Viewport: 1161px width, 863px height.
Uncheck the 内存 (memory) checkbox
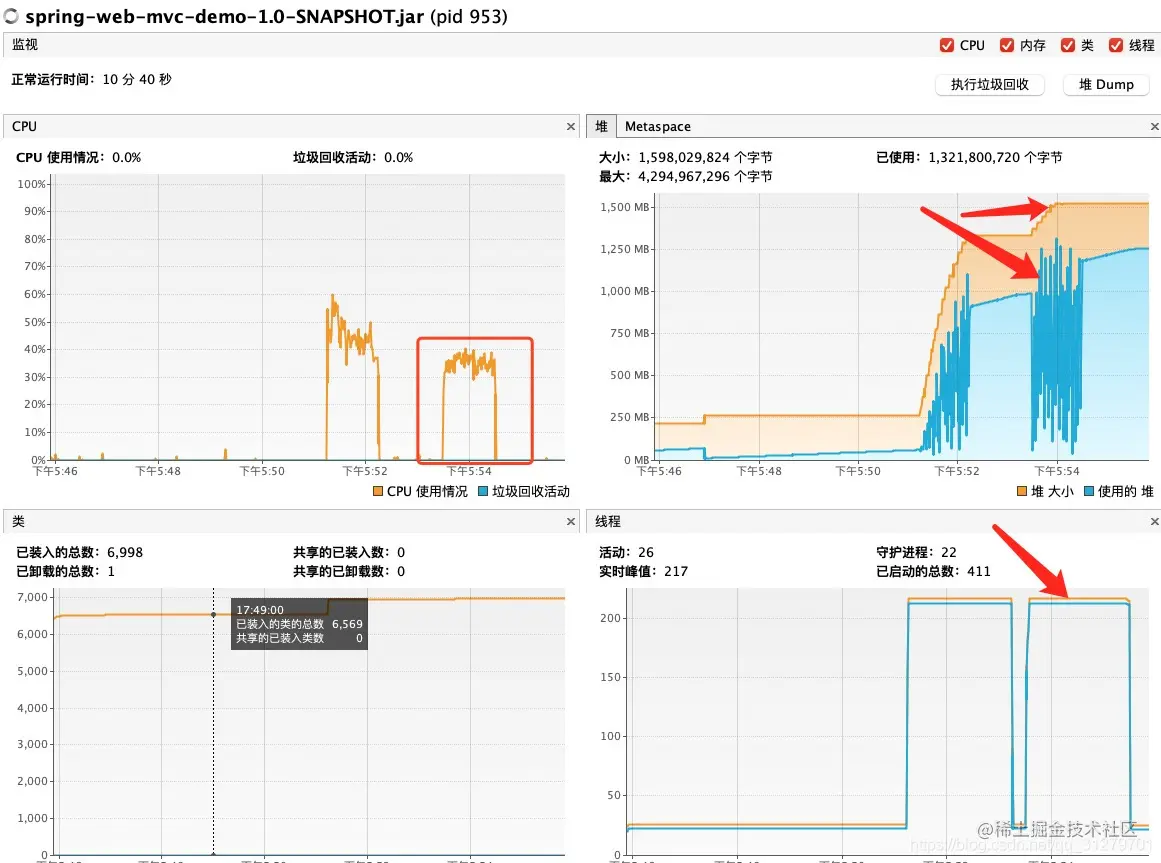coord(1006,45)
